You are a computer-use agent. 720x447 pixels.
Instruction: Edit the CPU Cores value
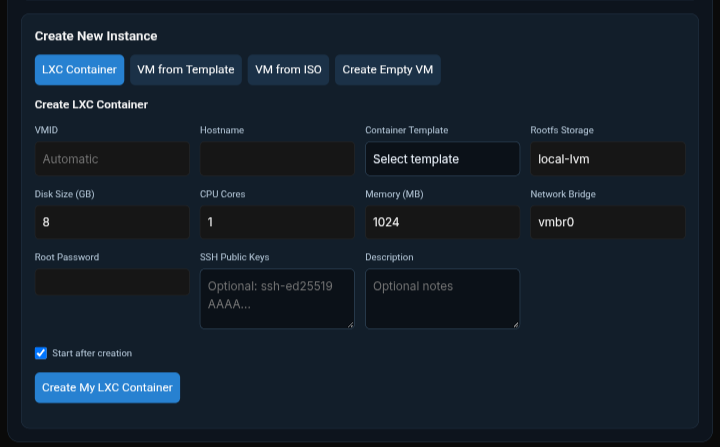277,222
